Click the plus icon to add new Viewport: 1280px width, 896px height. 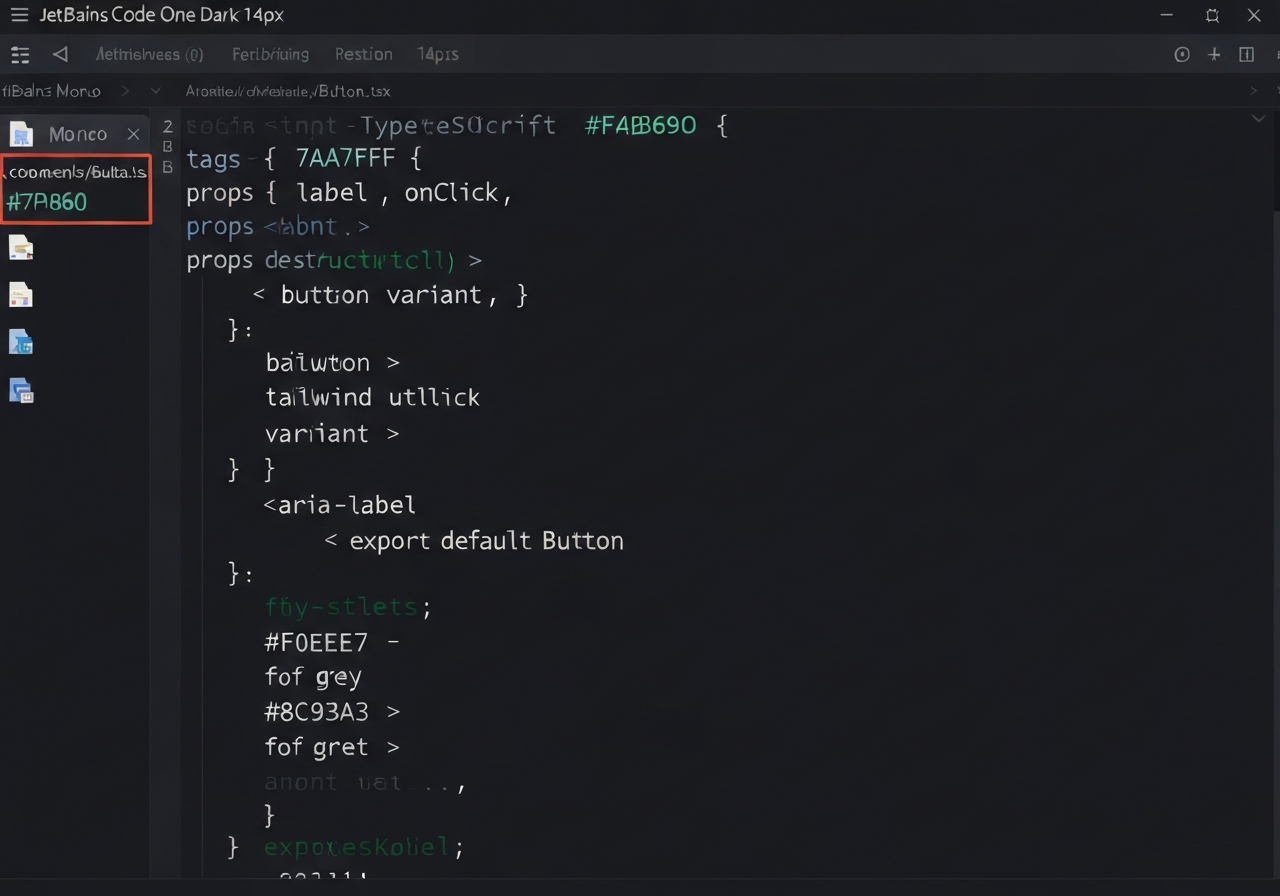point(1214,55)
